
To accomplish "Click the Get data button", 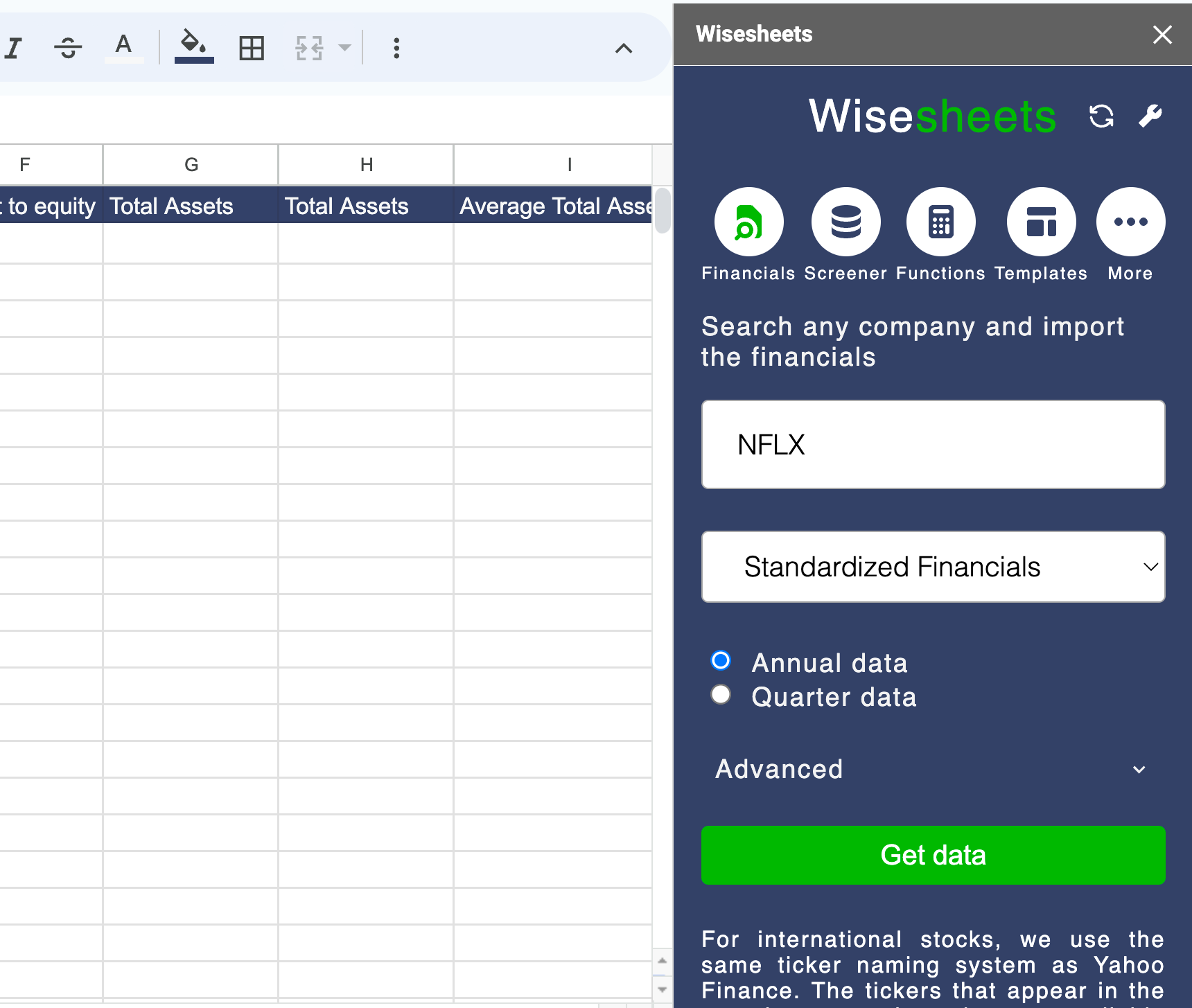I will click(933, 855).
